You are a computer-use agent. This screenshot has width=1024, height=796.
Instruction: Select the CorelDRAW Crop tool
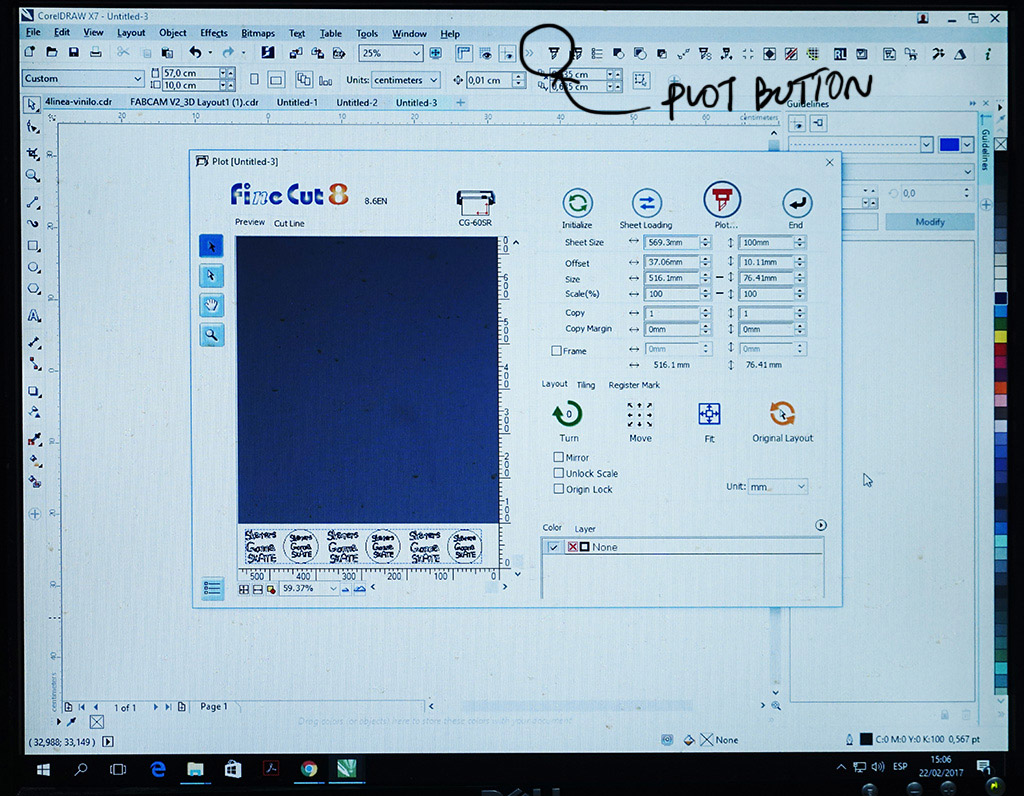pos(33,153)
